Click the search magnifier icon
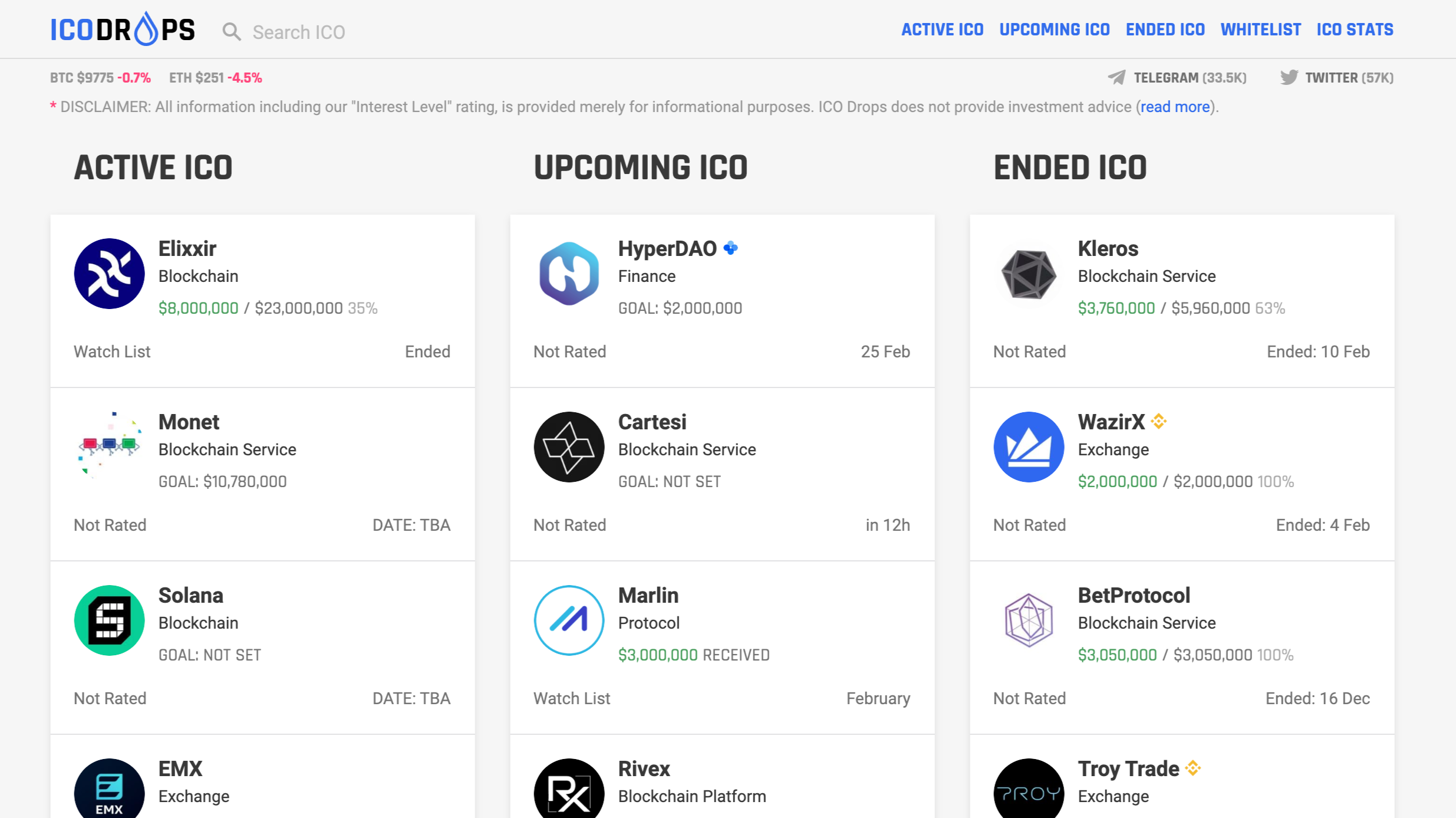Screen dimensions: 1456x818 tap(232, 32)
